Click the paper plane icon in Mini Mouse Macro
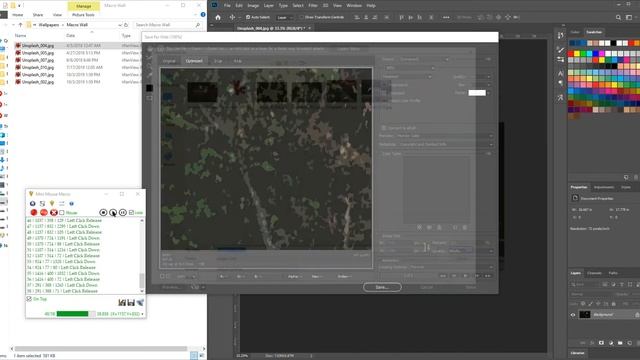 pos(140,302)
